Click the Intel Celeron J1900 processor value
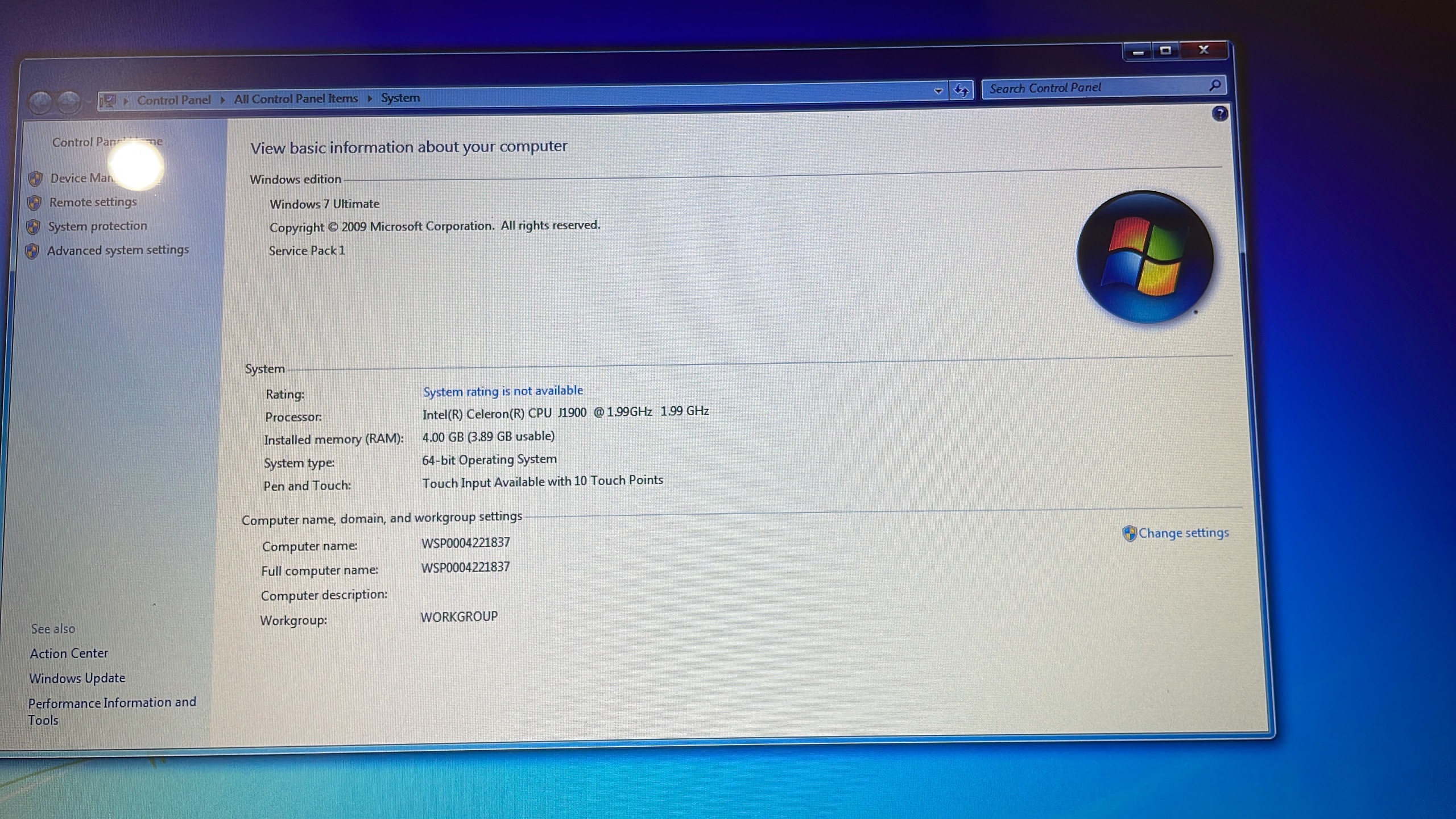This screenshot has height=819, width=1456. (566, 412)
